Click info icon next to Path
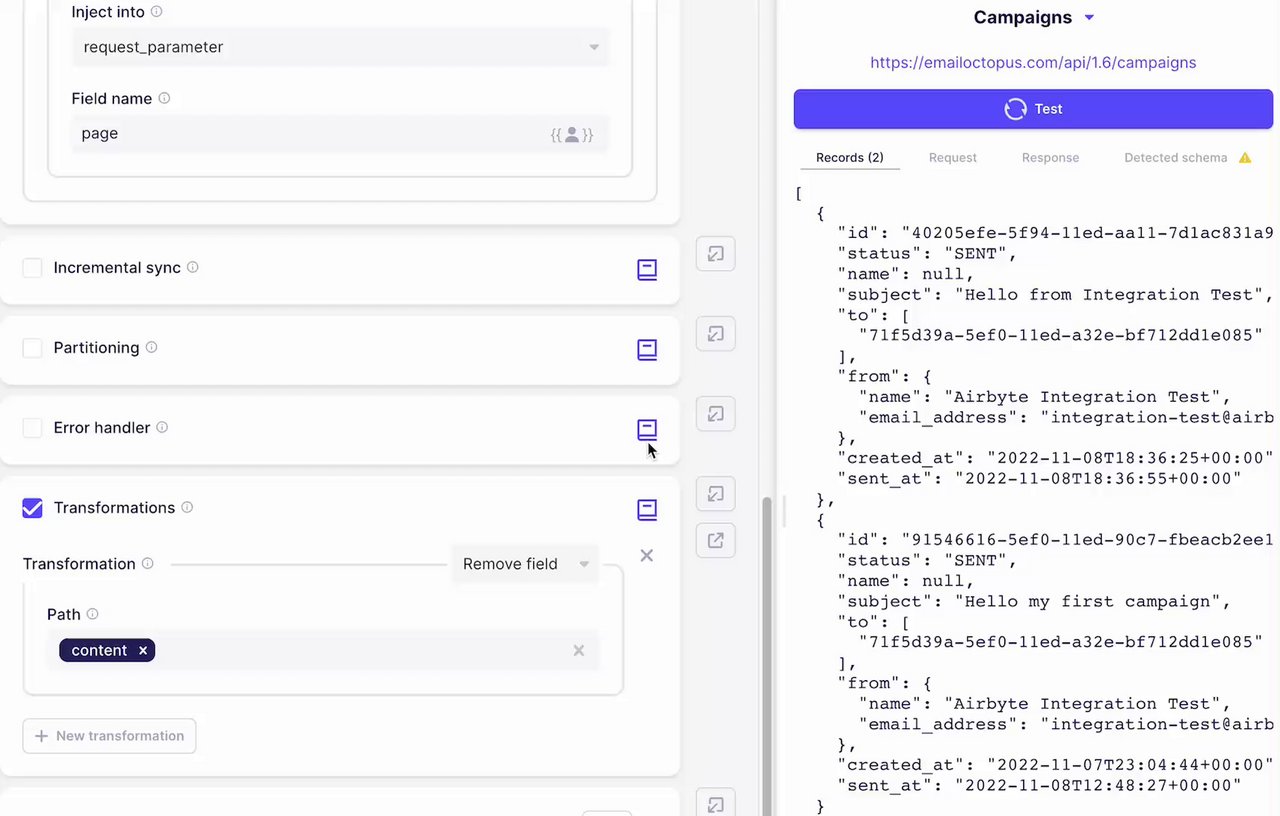1280x816 pixels. (92, 614)
